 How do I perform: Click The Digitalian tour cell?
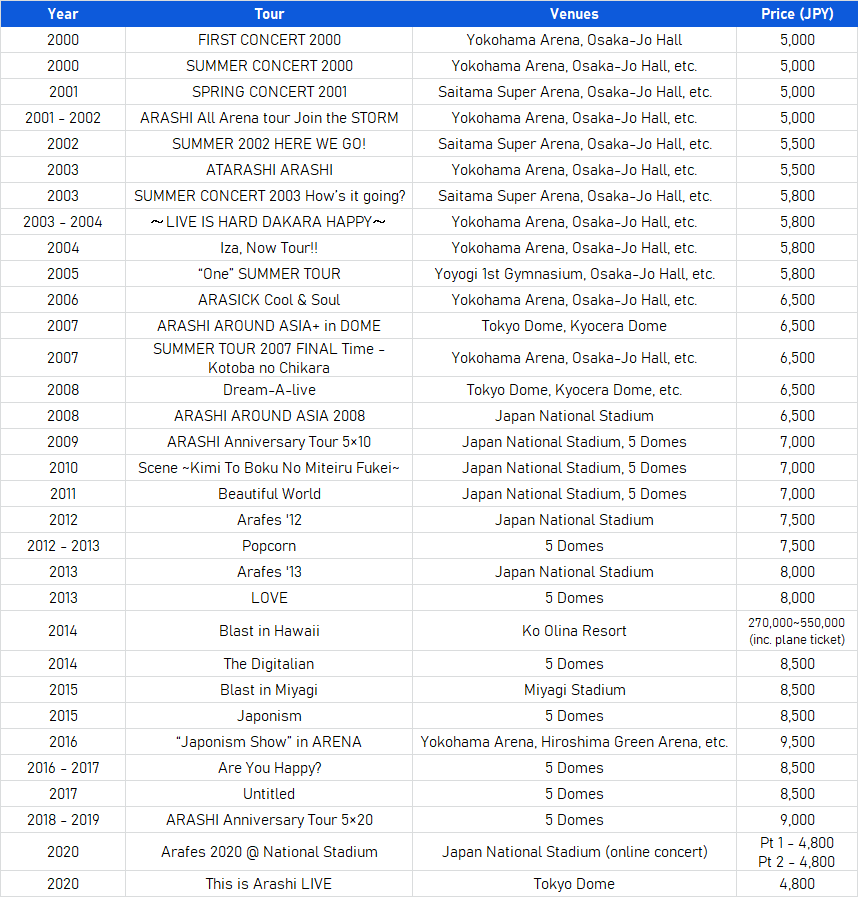269,664
